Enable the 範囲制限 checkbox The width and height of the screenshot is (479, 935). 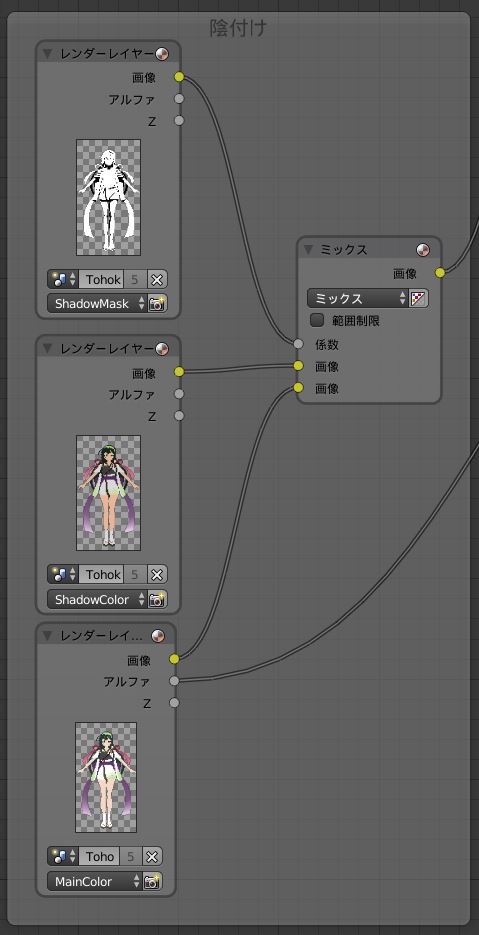(317, 321)
